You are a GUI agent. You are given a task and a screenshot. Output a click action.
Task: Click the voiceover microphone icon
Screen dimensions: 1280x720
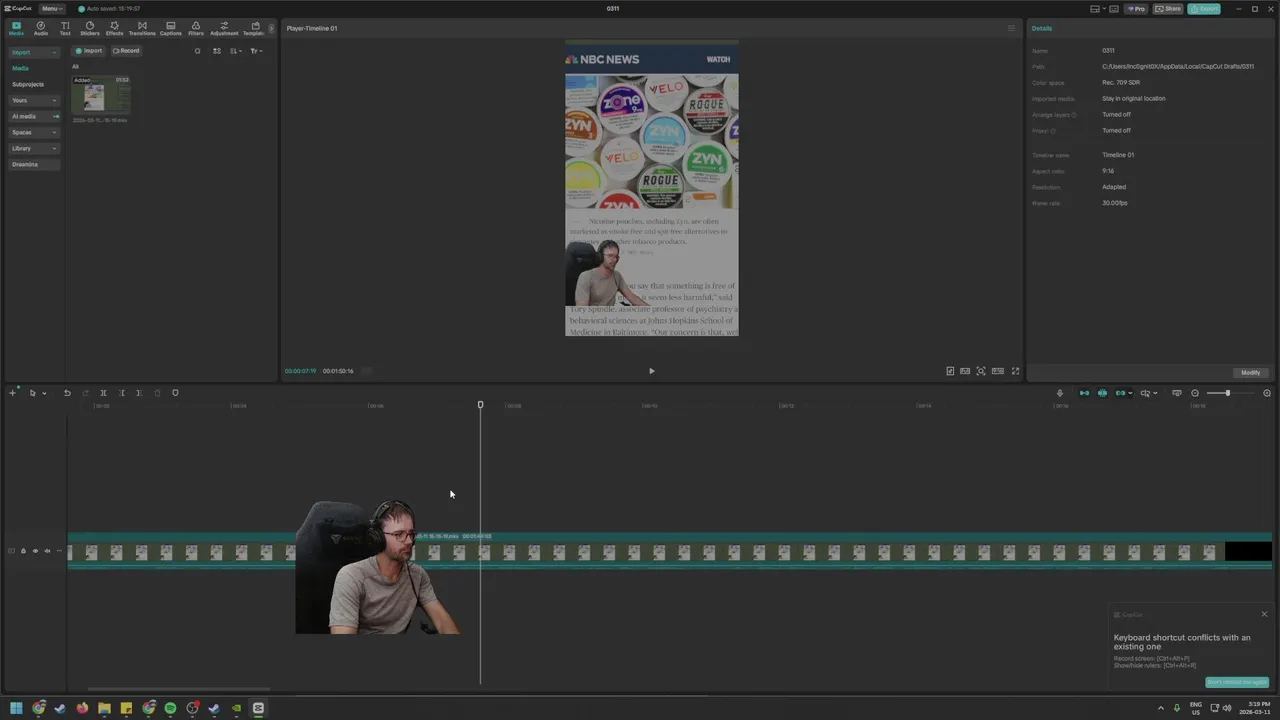point(1060,393)
